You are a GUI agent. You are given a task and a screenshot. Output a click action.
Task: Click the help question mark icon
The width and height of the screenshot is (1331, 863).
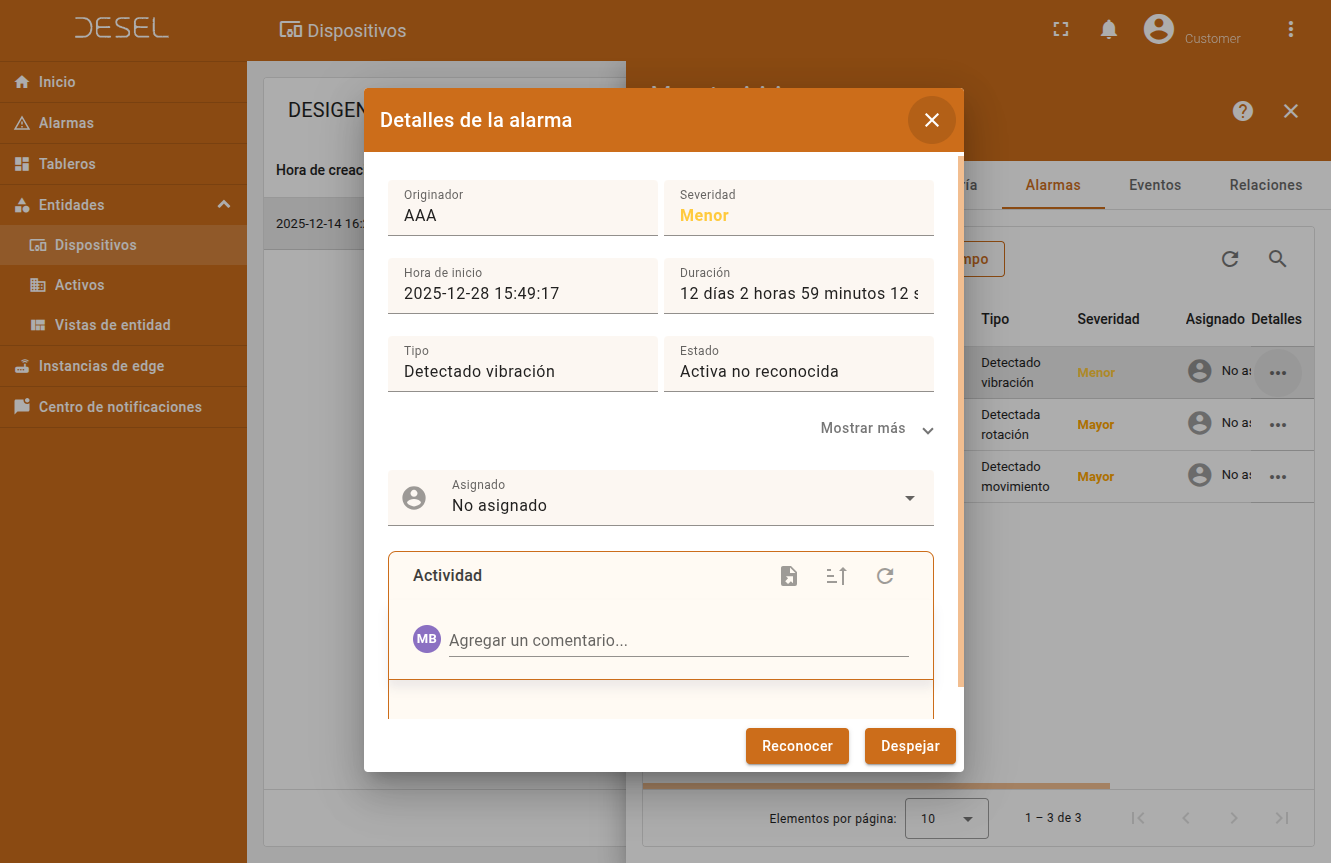[1243, 111]
